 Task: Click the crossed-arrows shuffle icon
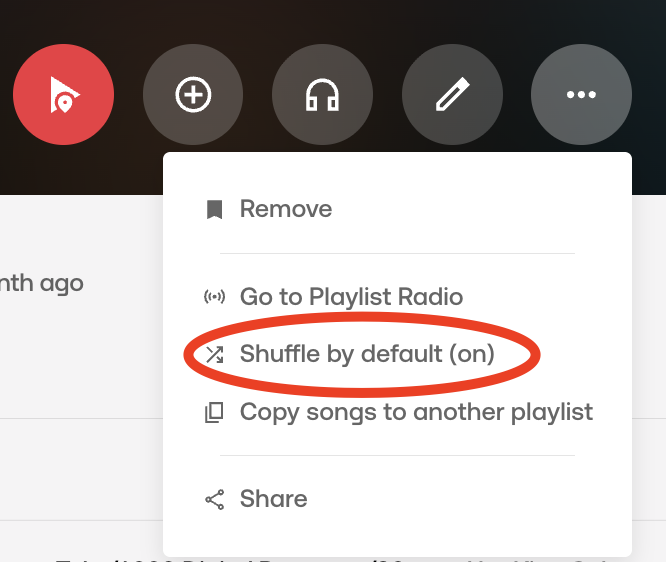(x=214, y=354)
